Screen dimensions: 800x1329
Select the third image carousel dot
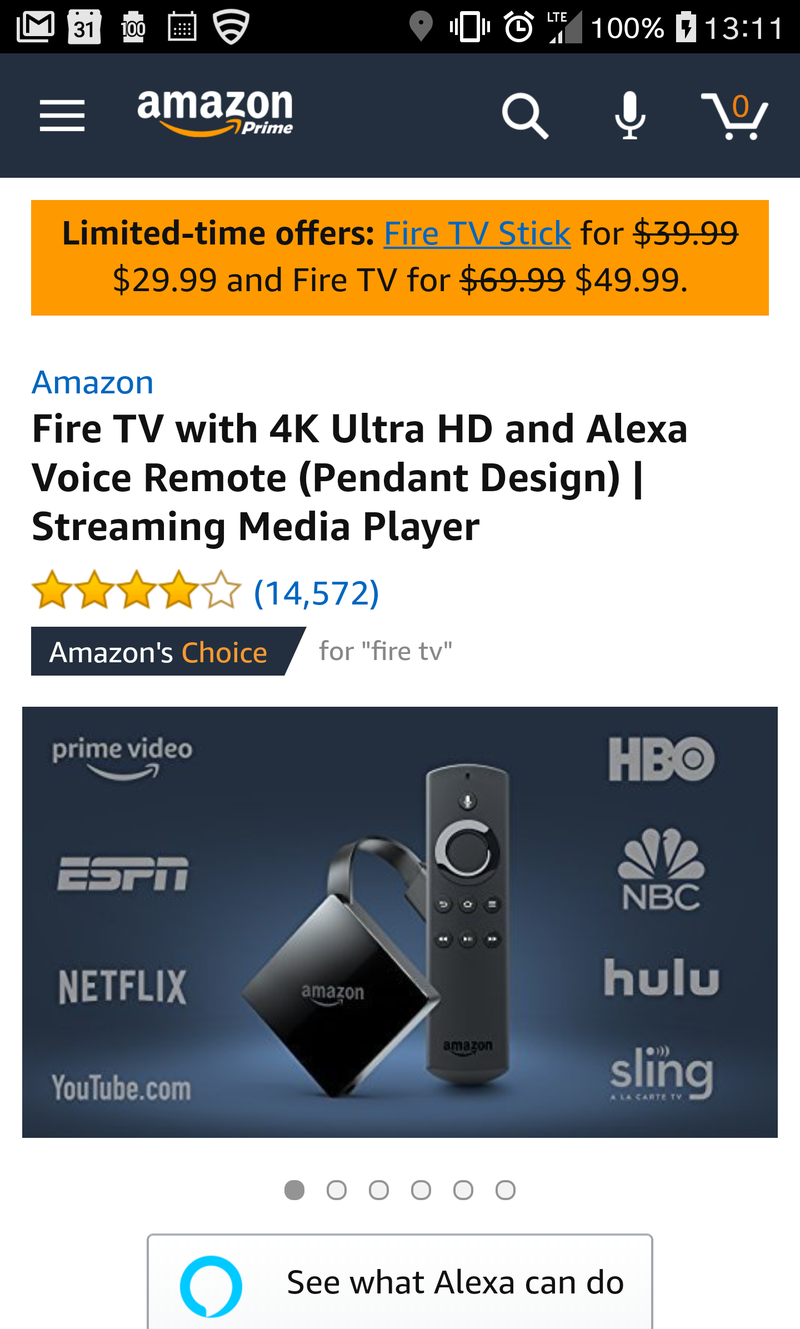click(379, 1190)
